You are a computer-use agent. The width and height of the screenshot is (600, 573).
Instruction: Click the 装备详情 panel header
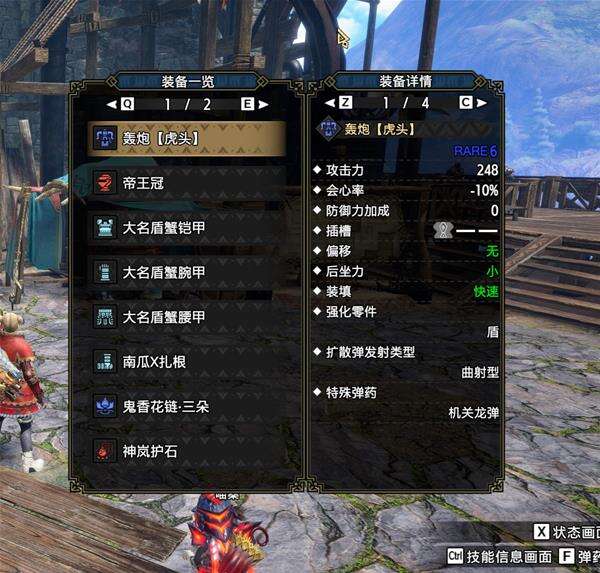coord(405,81)
